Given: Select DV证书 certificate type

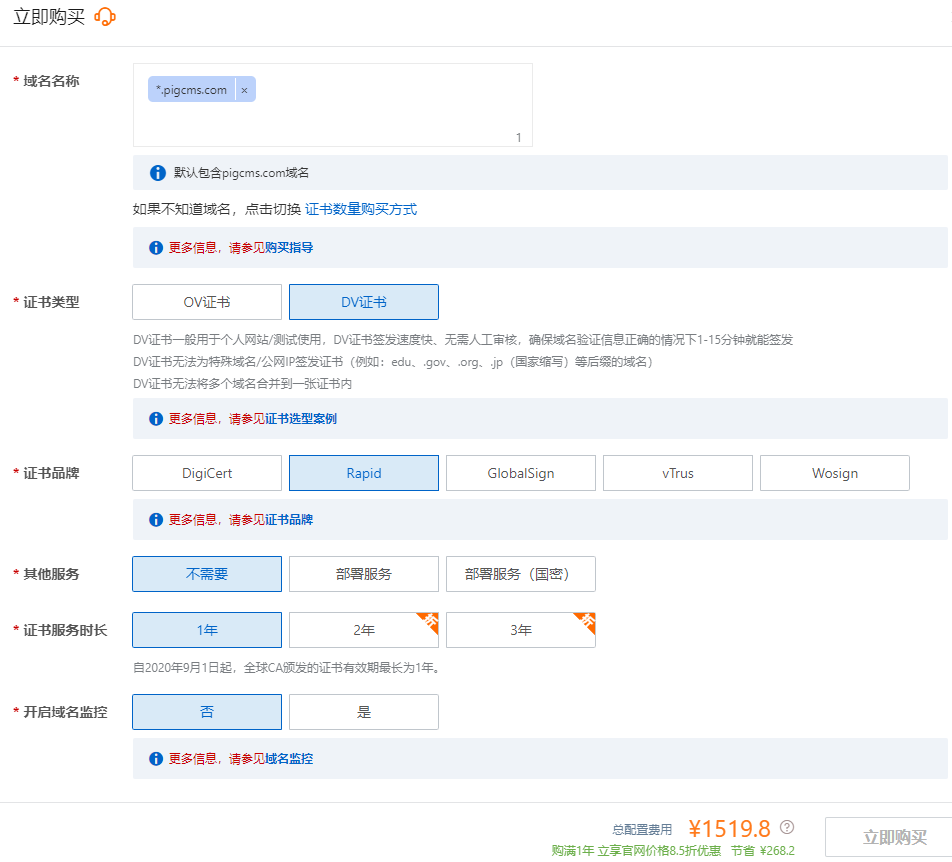Looking at the screenshot, I should point(363,302).
